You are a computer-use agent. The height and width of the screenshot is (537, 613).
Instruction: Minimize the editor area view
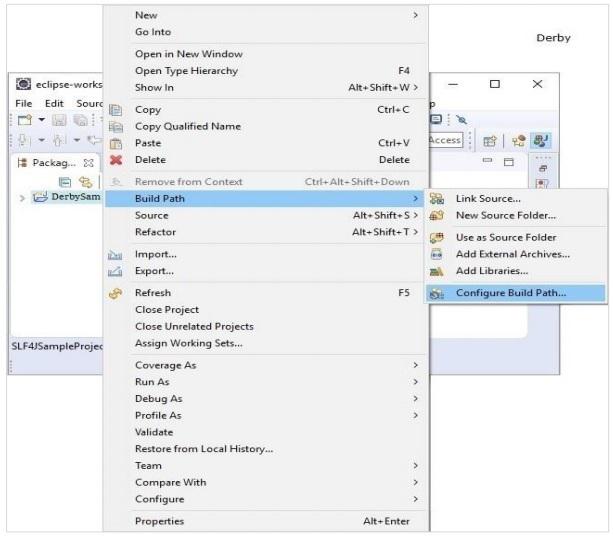tap(487, 160)
